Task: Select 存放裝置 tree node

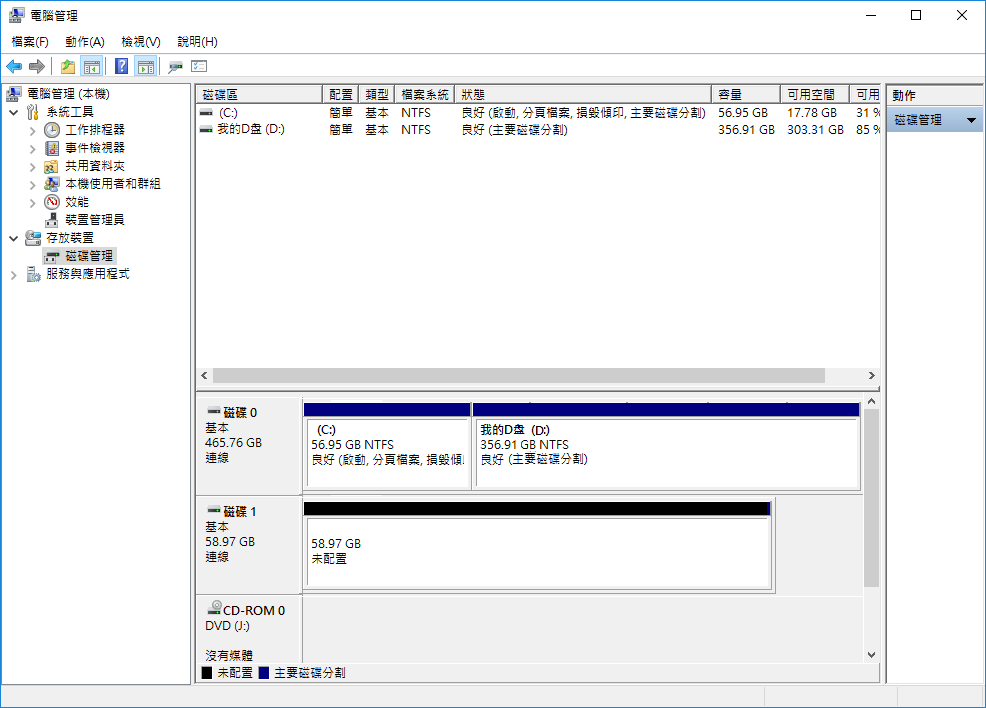Action: (70, 238)
